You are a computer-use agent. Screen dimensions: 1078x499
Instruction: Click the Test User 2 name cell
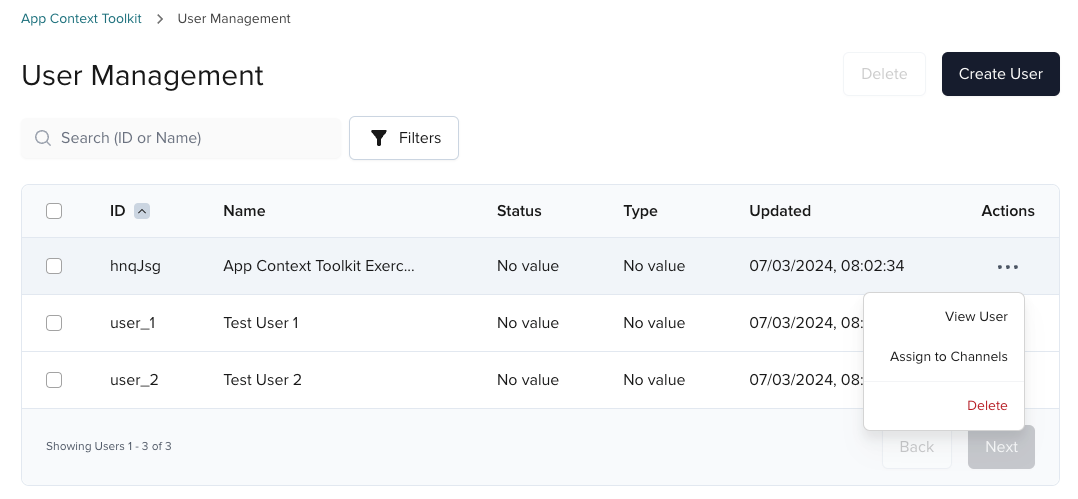coord(263,380)
